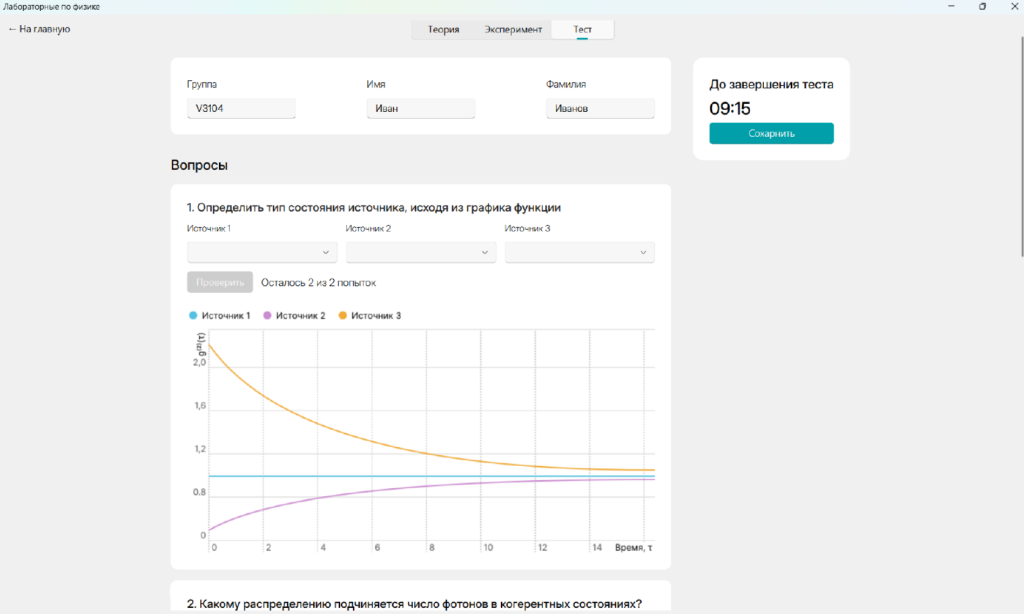Click the Проверить button

(x=219, y=283)
